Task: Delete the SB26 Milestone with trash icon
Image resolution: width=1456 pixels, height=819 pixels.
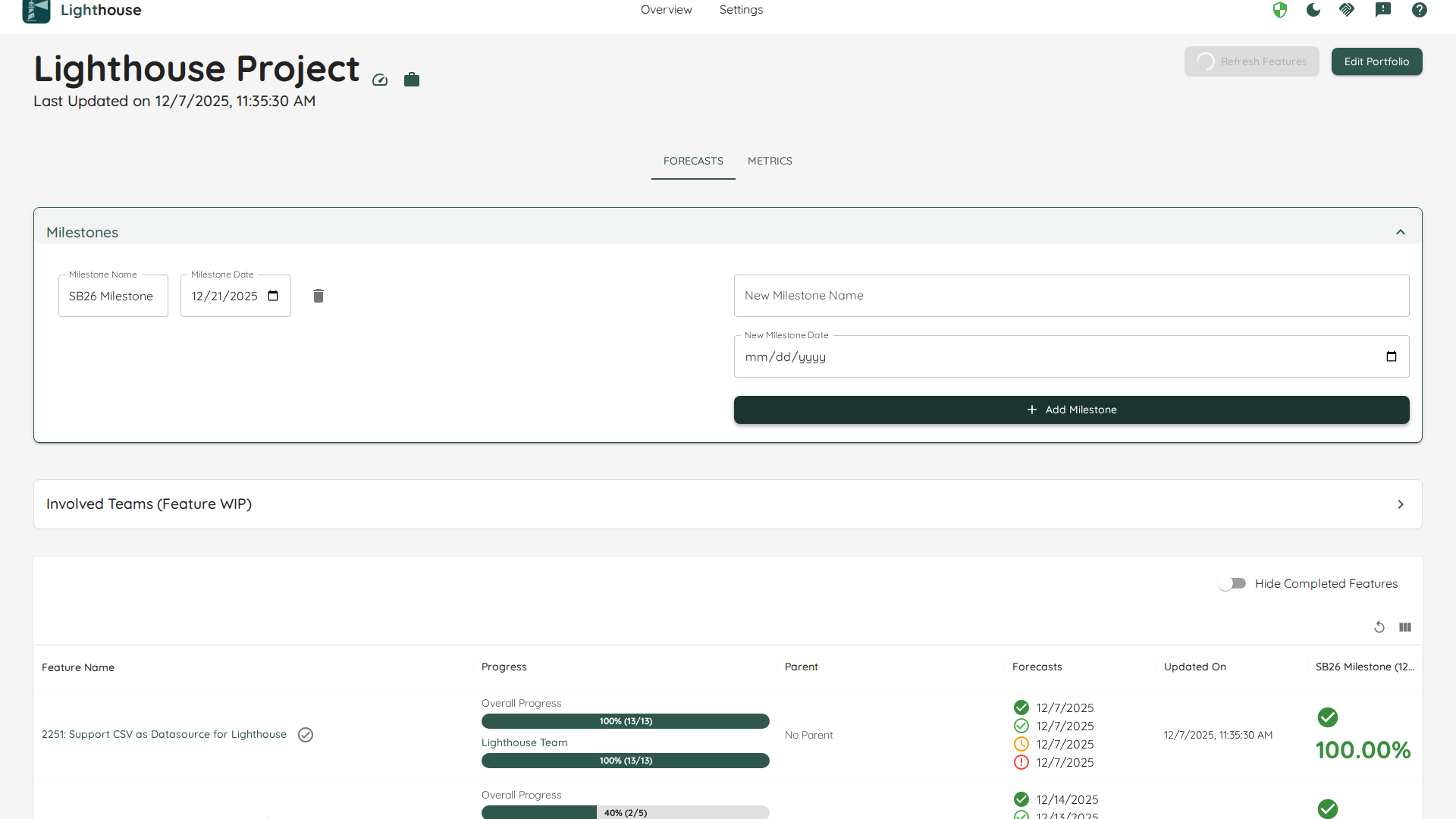Action: click(318, 296)
